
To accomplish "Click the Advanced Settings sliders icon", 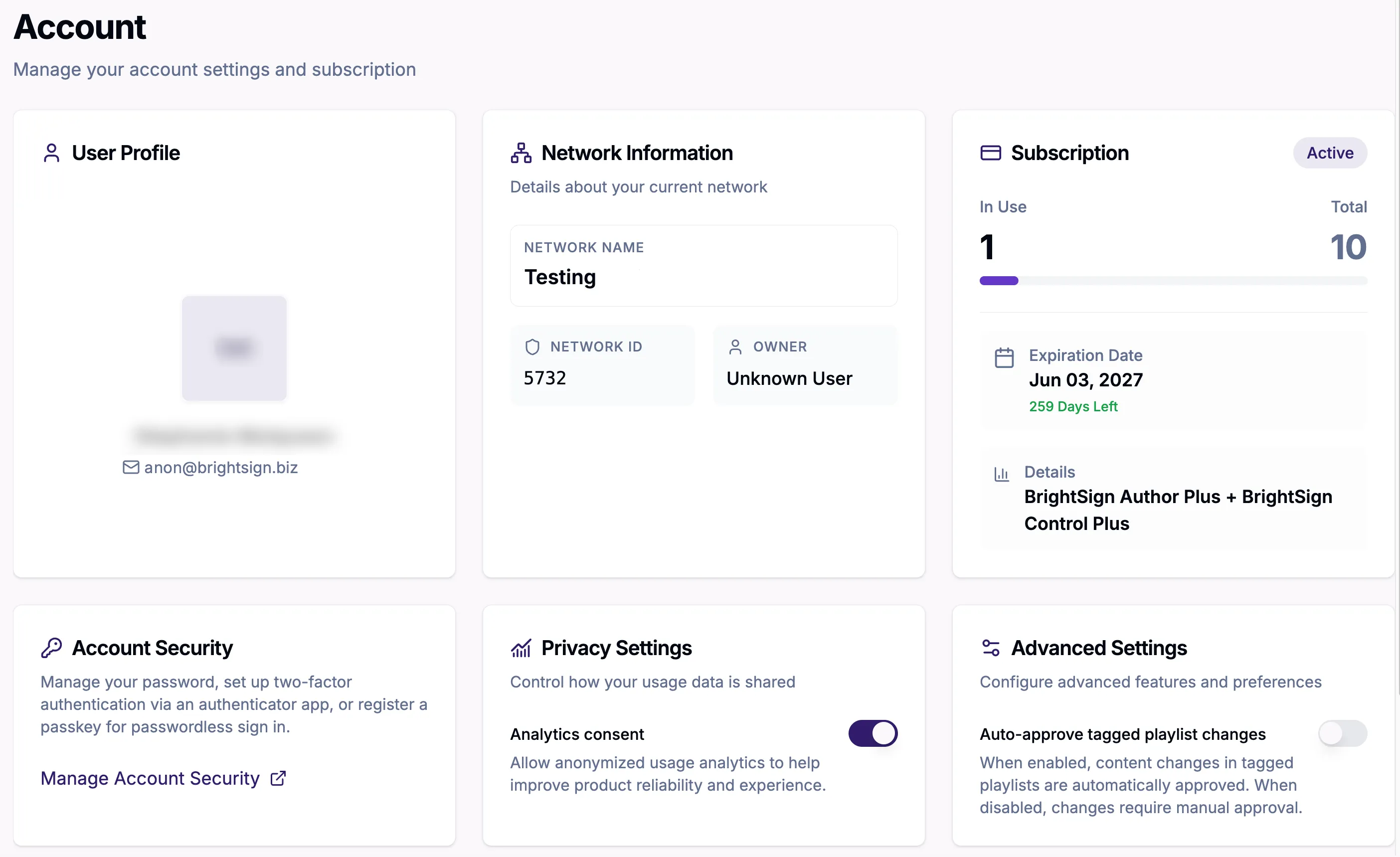I will [990, 647].
